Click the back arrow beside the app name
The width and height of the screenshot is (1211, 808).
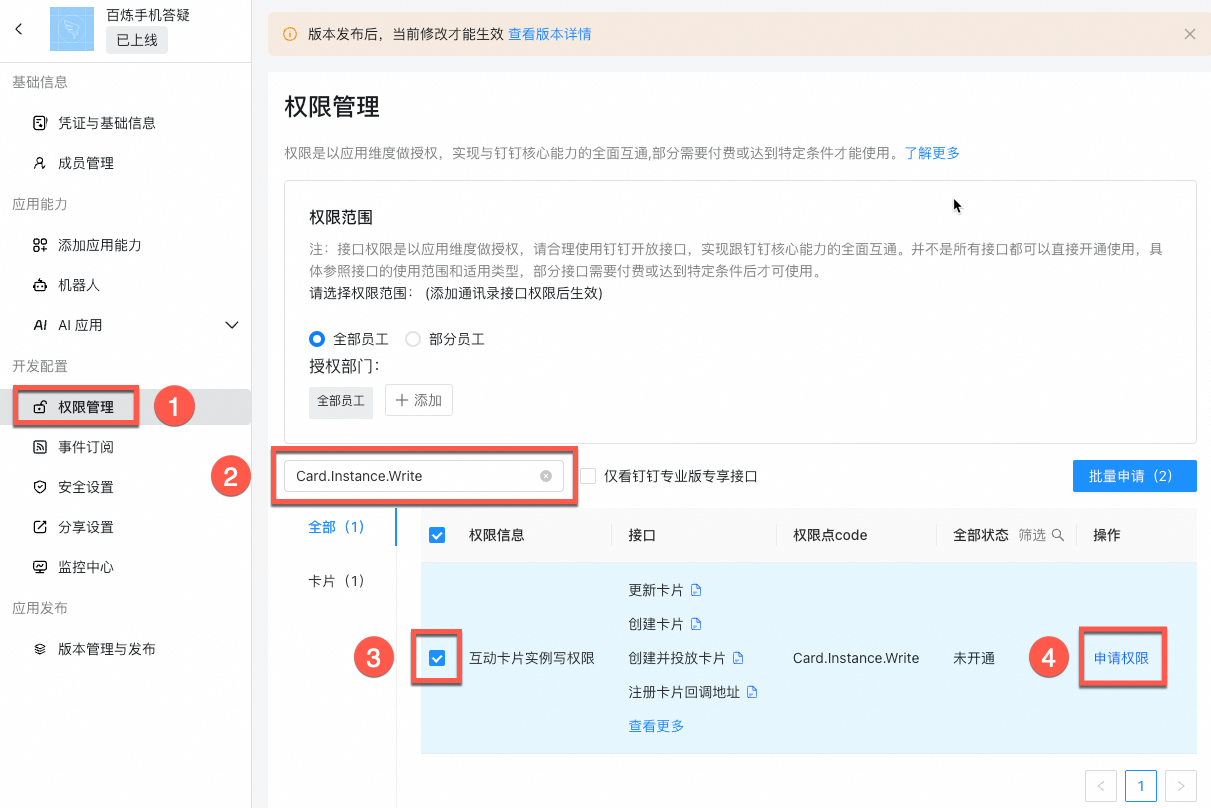pos(20,29)
